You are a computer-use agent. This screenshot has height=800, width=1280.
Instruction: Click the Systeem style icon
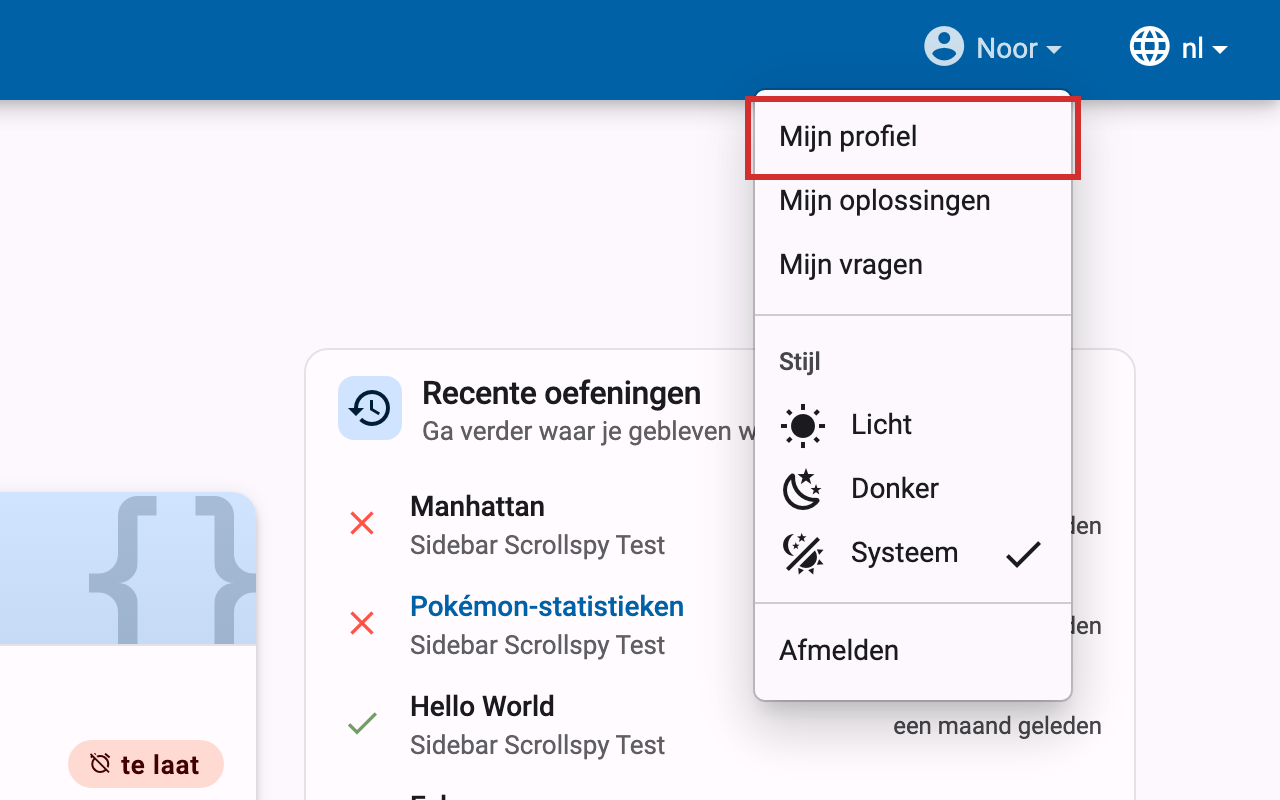coord(802,554)
